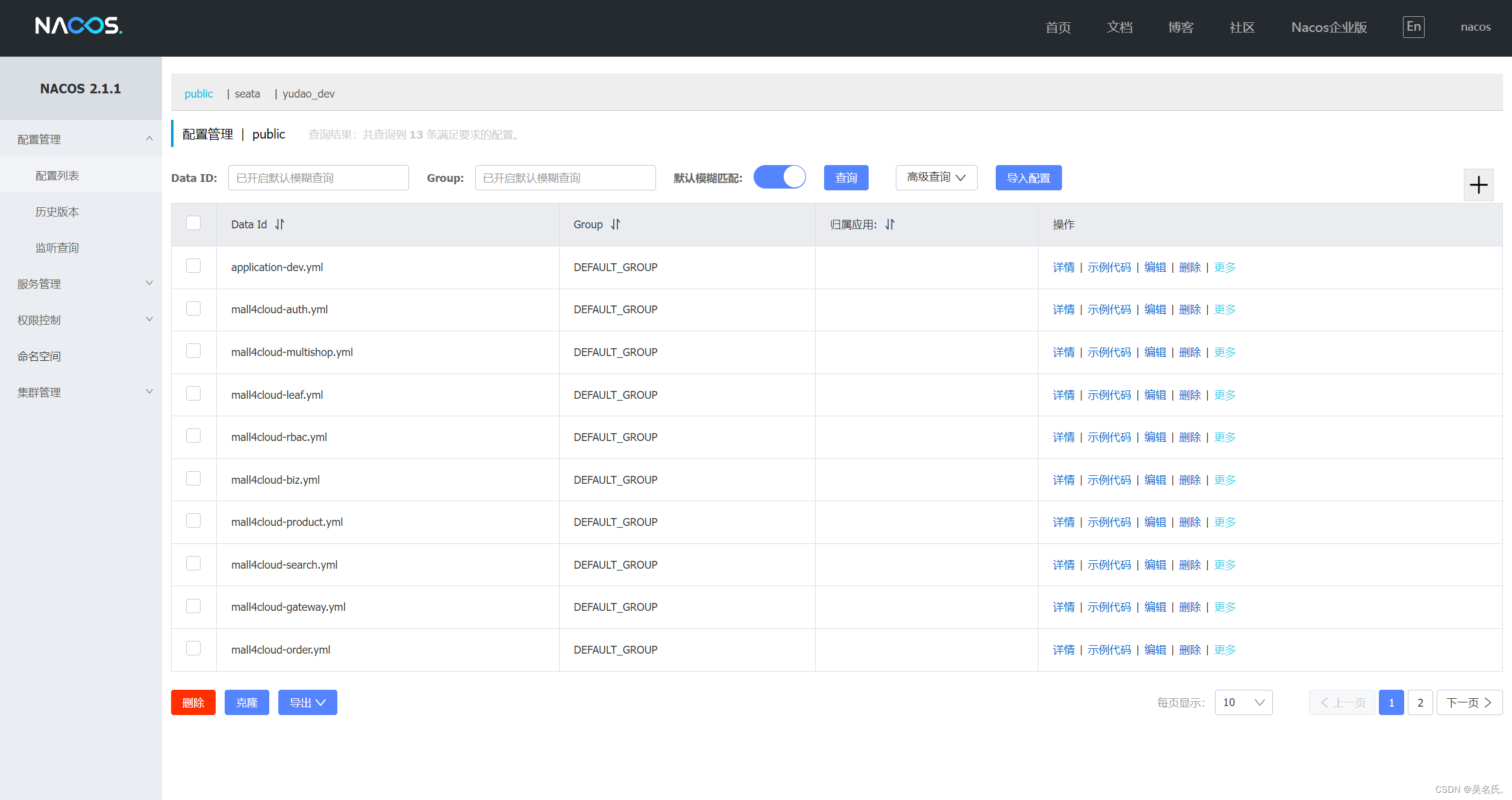Open the 每页显示 page size dropdown
This screenshot has width=1512, height=800.
(1243, 702)
